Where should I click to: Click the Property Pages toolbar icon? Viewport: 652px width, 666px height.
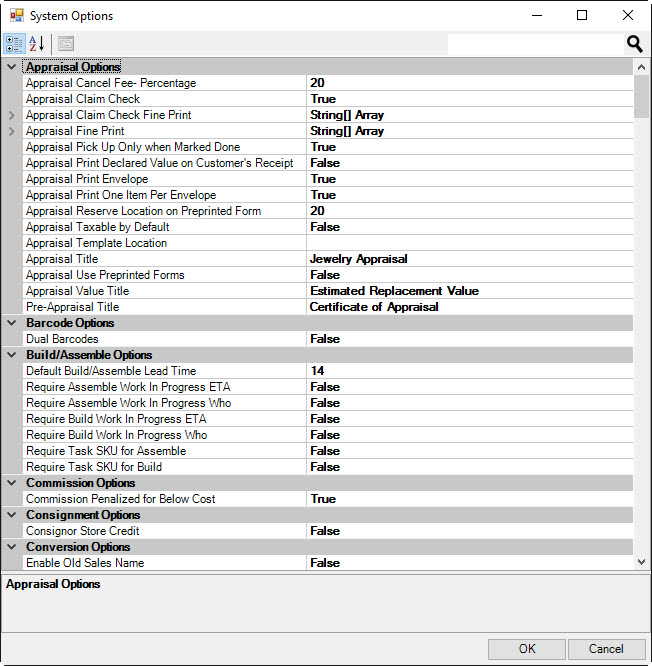point(66,44)
